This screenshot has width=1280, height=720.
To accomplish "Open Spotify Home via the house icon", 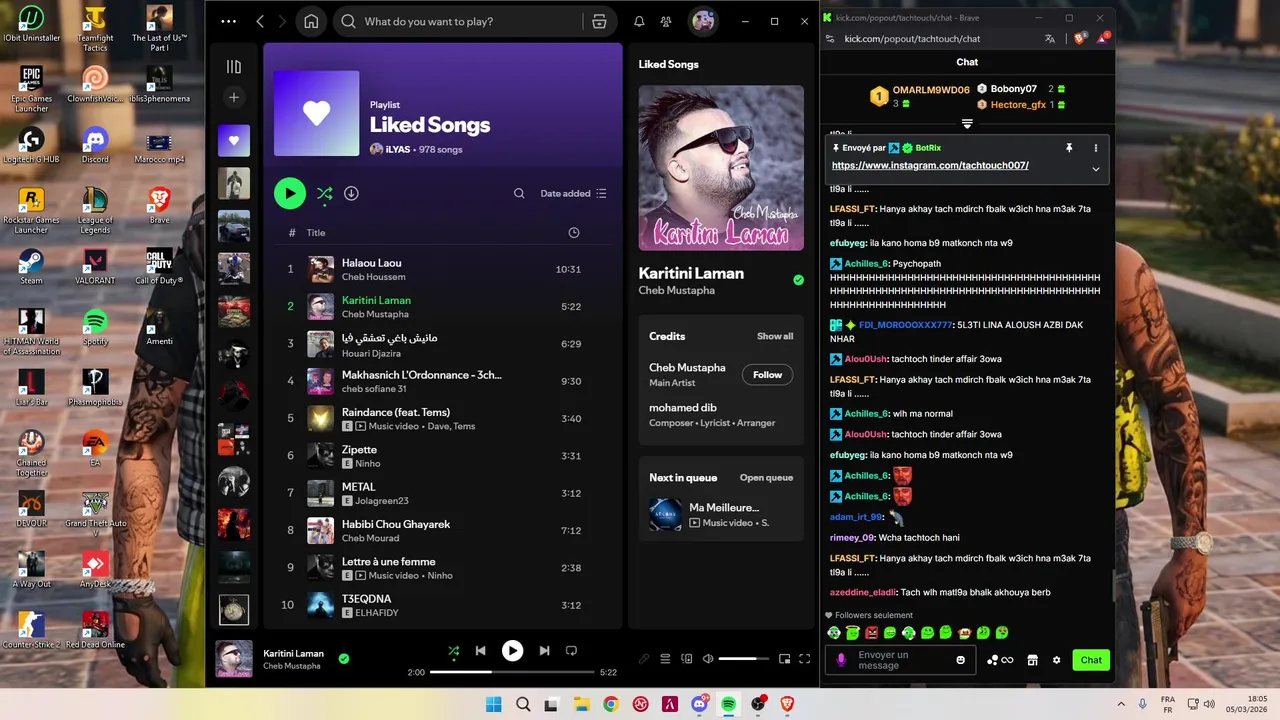I will 311,21.
